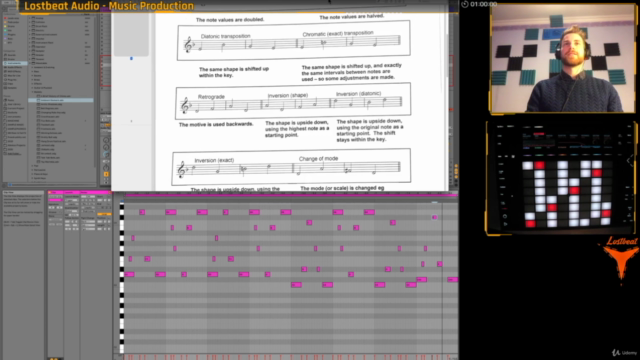Click Add Folder link in browser
Image resolution: width=640 pixels, height=360 pixels.
(14, 154)
